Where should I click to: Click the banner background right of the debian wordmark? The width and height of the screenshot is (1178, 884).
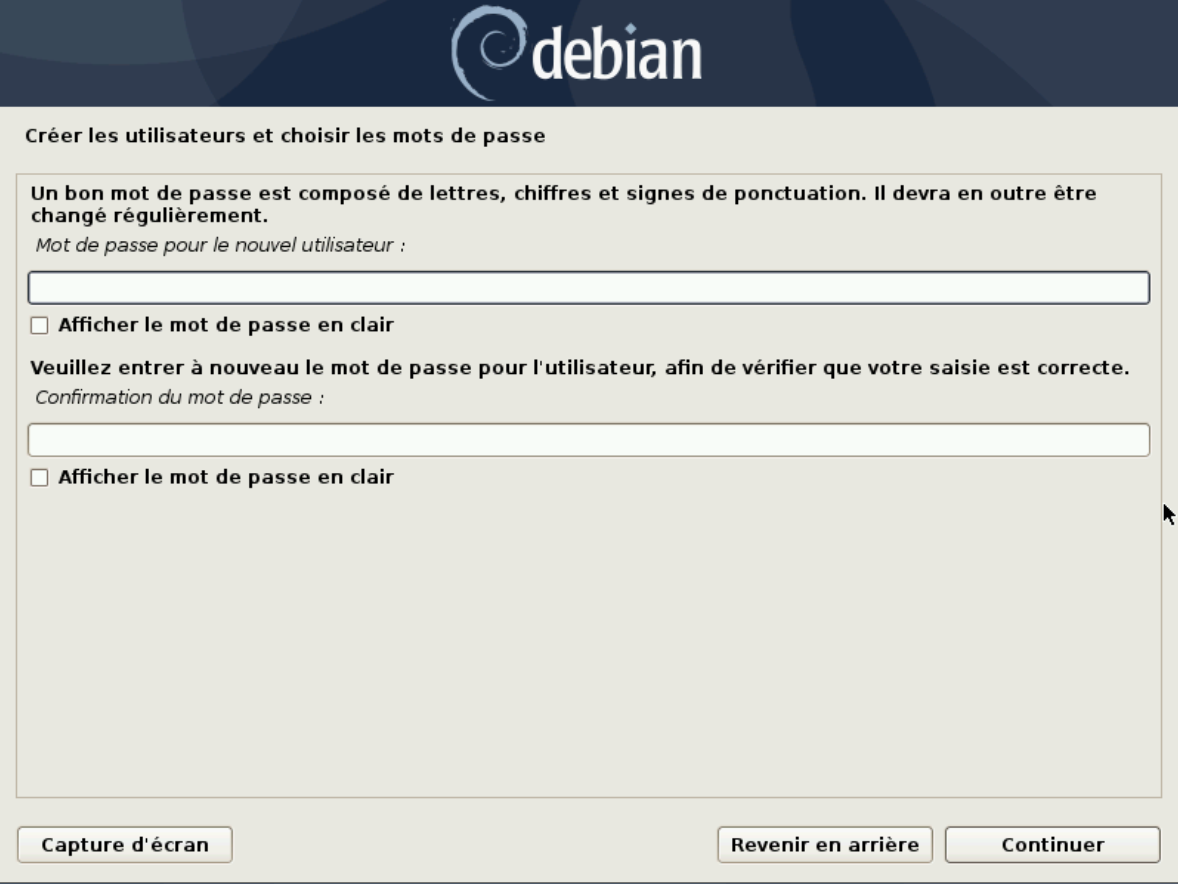[939, 53]
